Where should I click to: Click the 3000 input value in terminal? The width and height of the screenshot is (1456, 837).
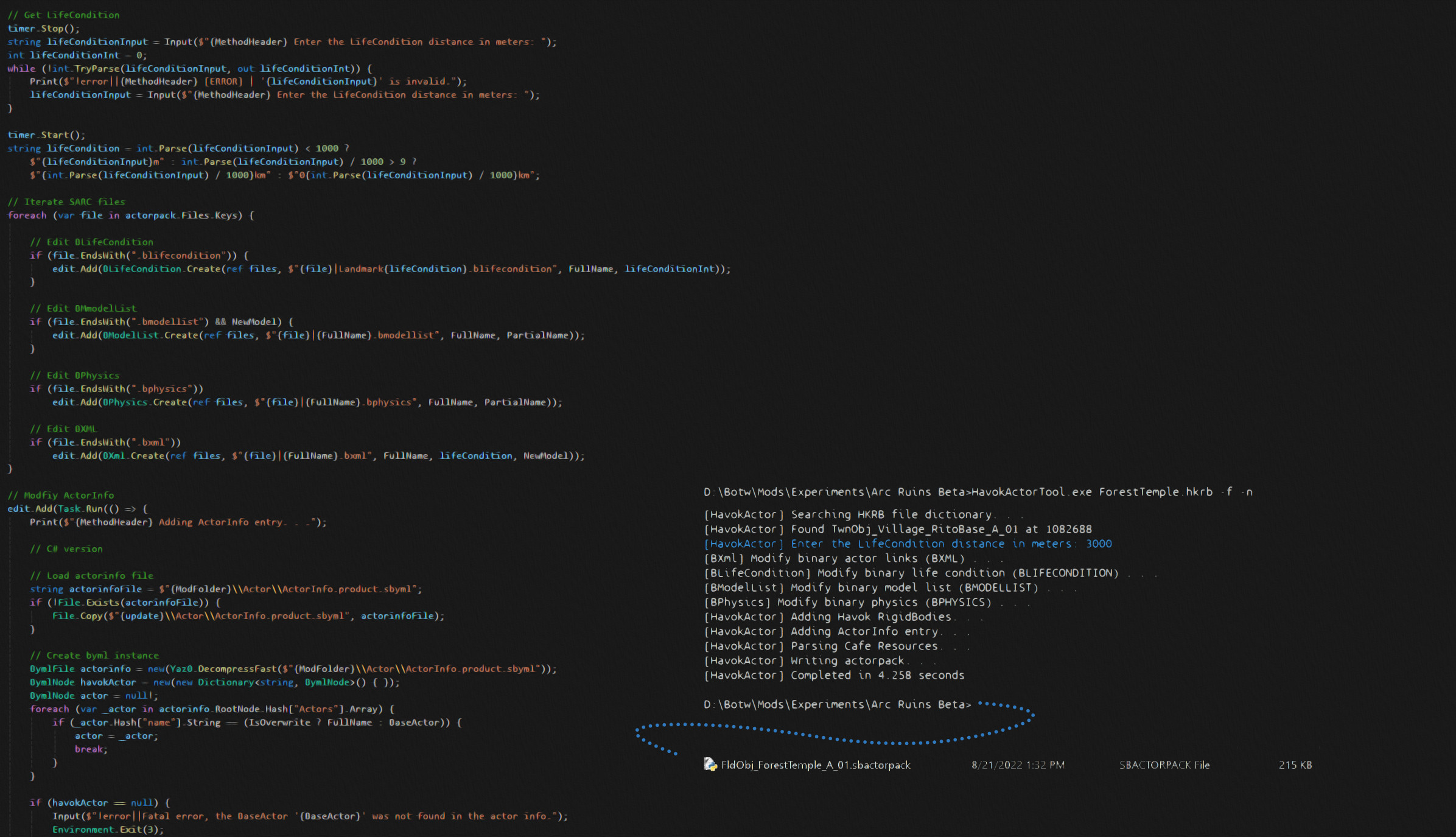[1098, 544]
